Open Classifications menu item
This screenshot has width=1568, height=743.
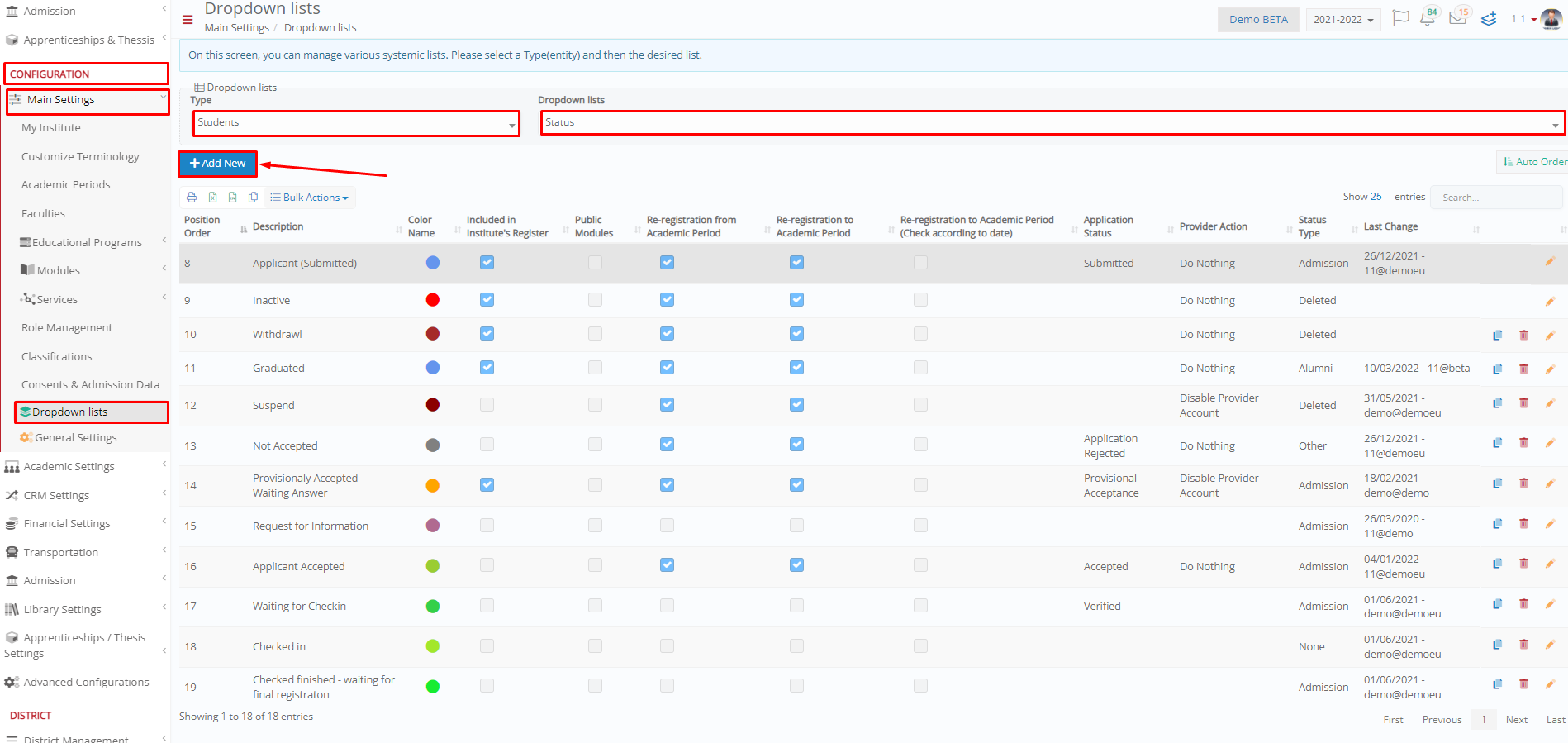click(x=56, y=356)
